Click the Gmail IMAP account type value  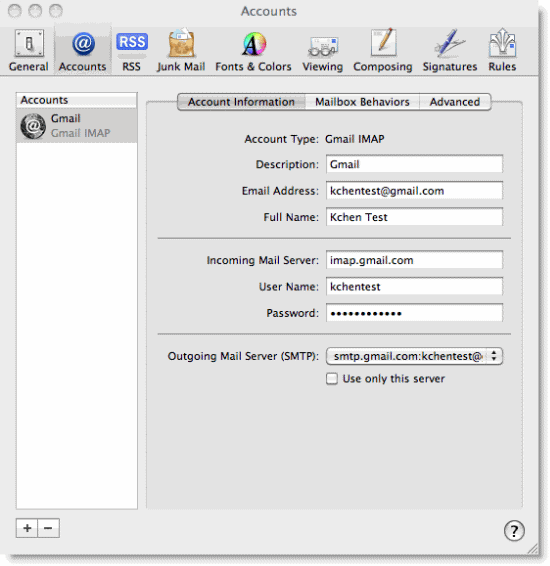pyautogui.click(x=354, y=139)
